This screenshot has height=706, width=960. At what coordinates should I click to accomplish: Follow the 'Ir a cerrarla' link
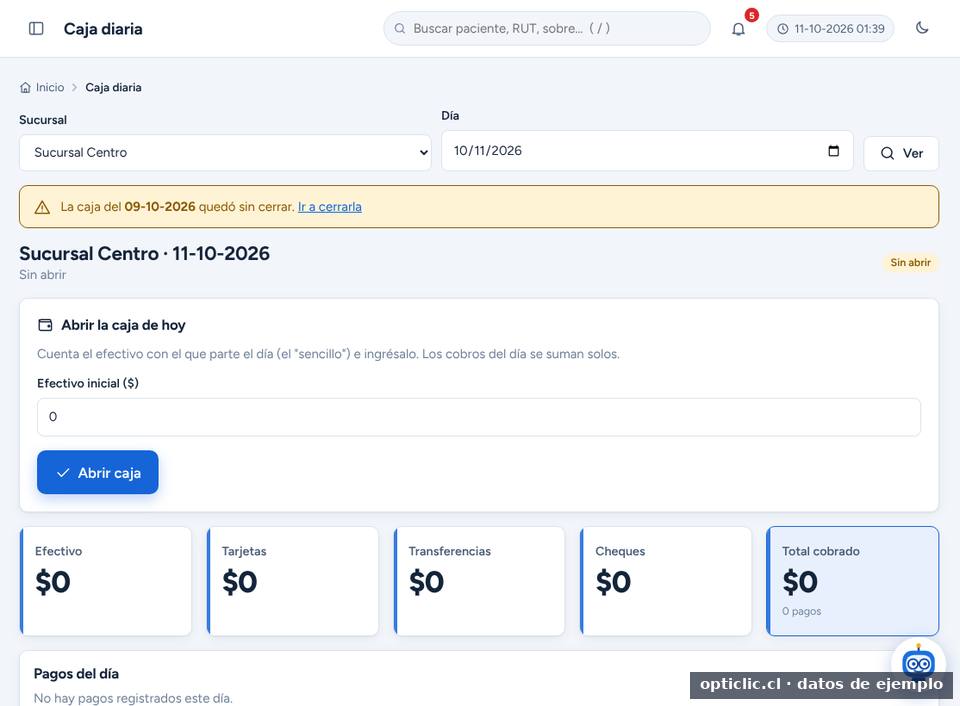coord(329,207)
